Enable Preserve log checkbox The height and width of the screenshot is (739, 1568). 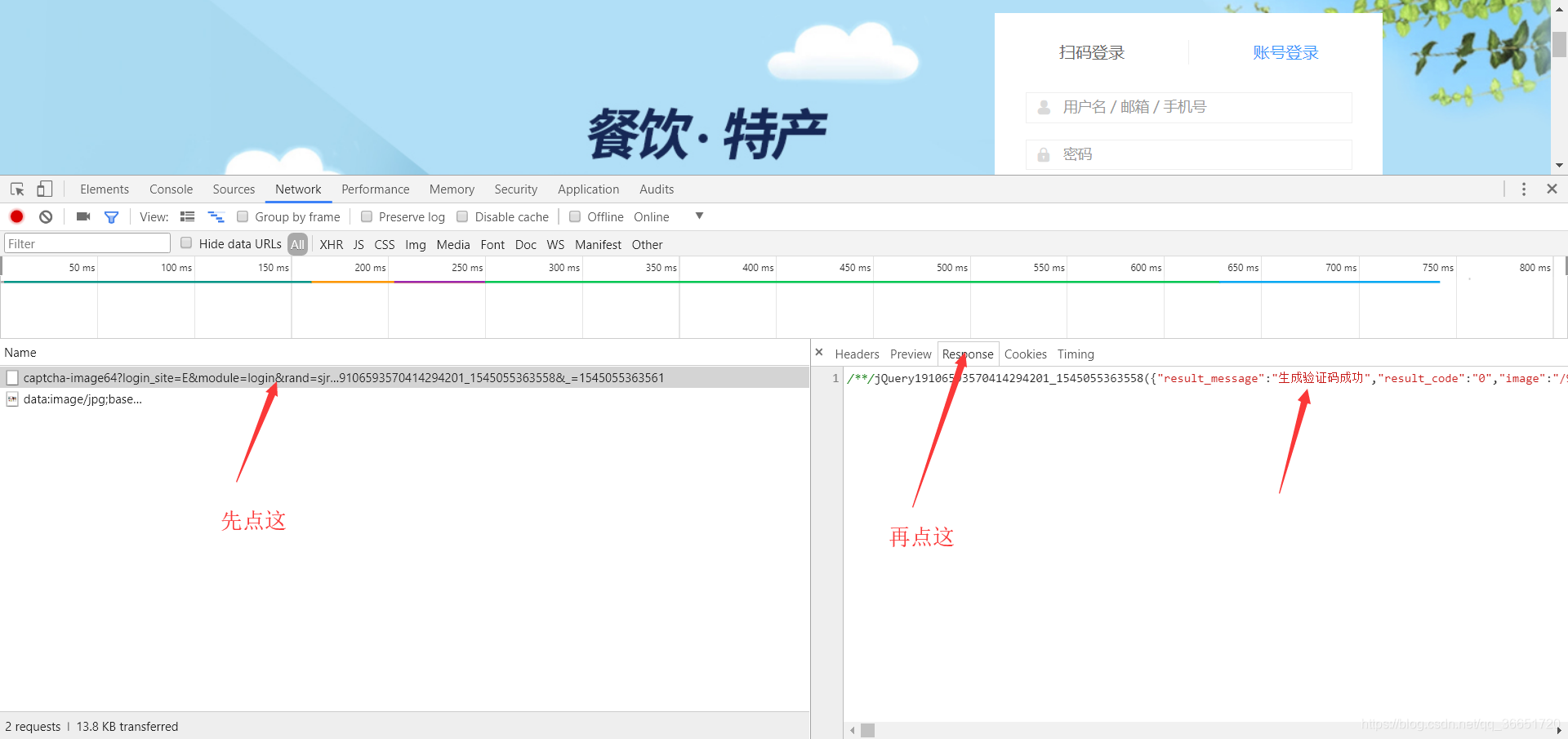pyautogui.click(x=367, y=216)
